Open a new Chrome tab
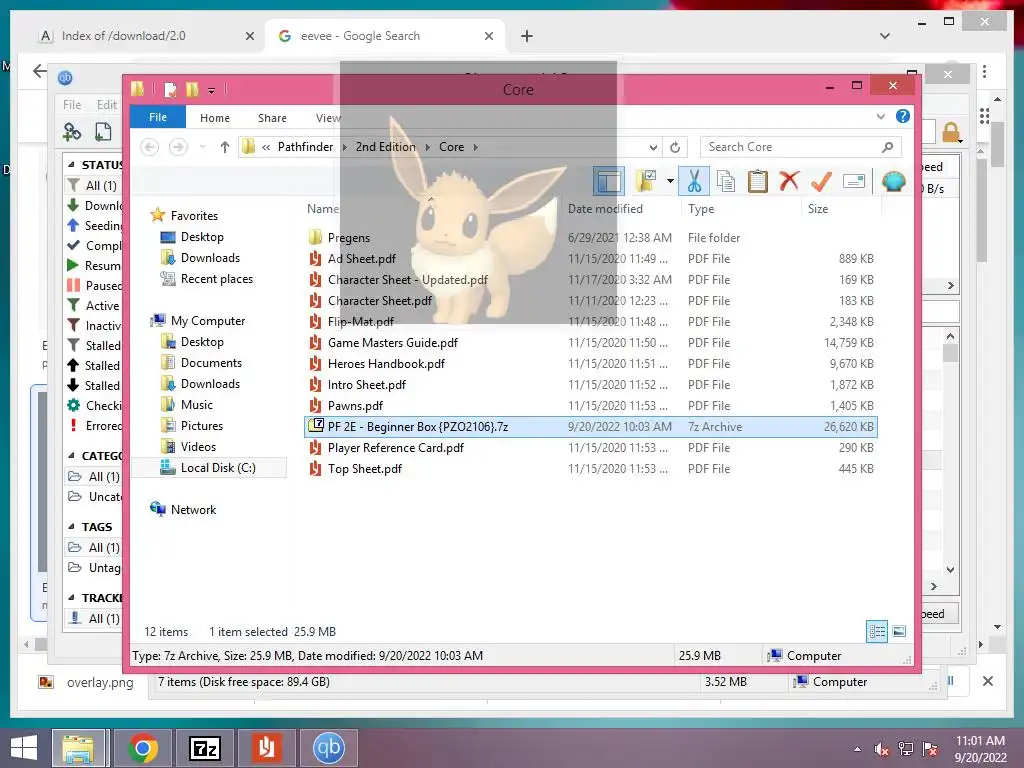Image resolution: width=1024 pixels, height=768 pixels. 527,36
